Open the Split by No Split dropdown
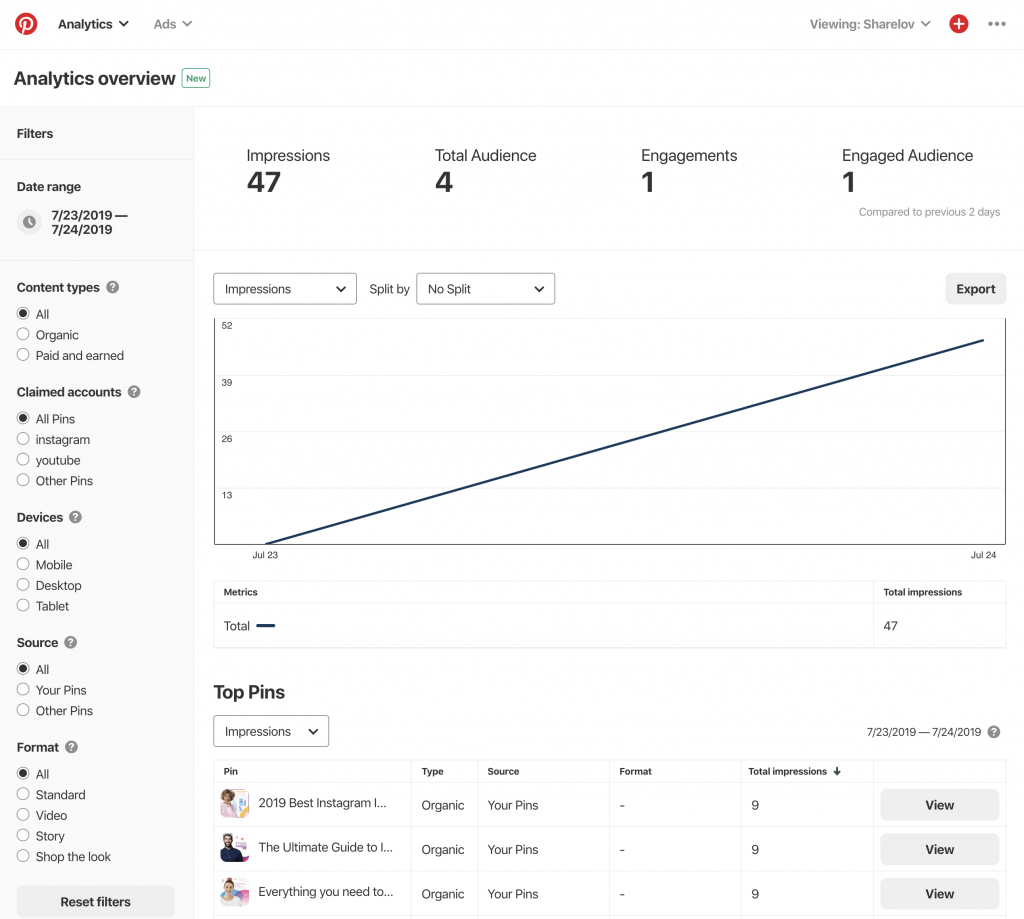 [x=485, y=288]
